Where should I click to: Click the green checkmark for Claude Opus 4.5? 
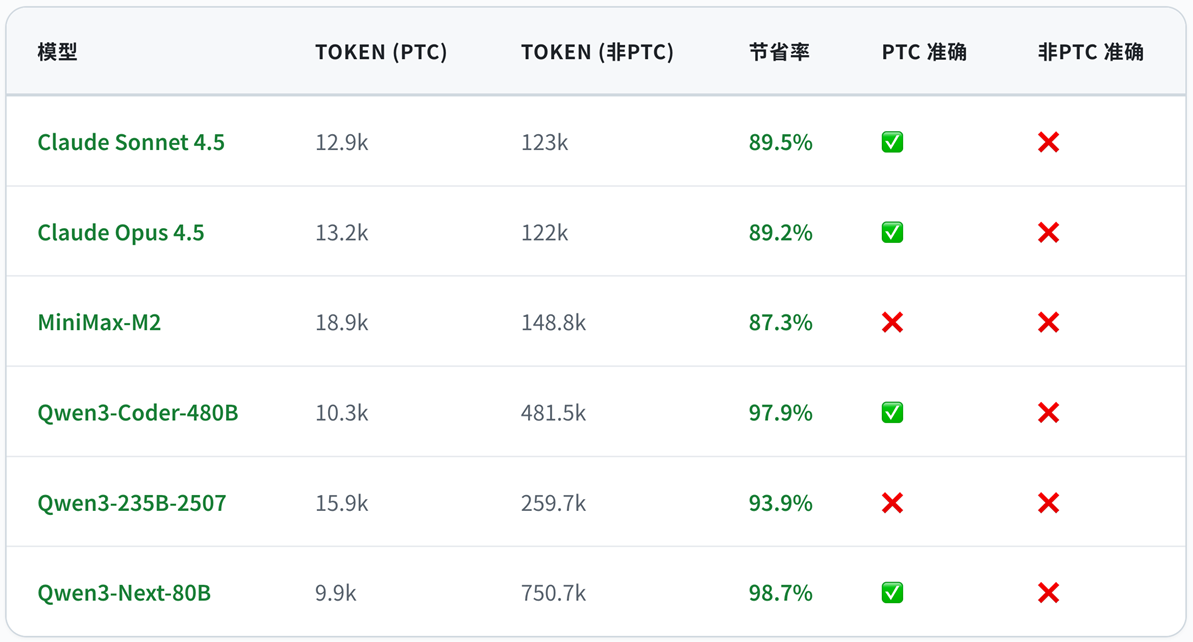pos(892,233)
